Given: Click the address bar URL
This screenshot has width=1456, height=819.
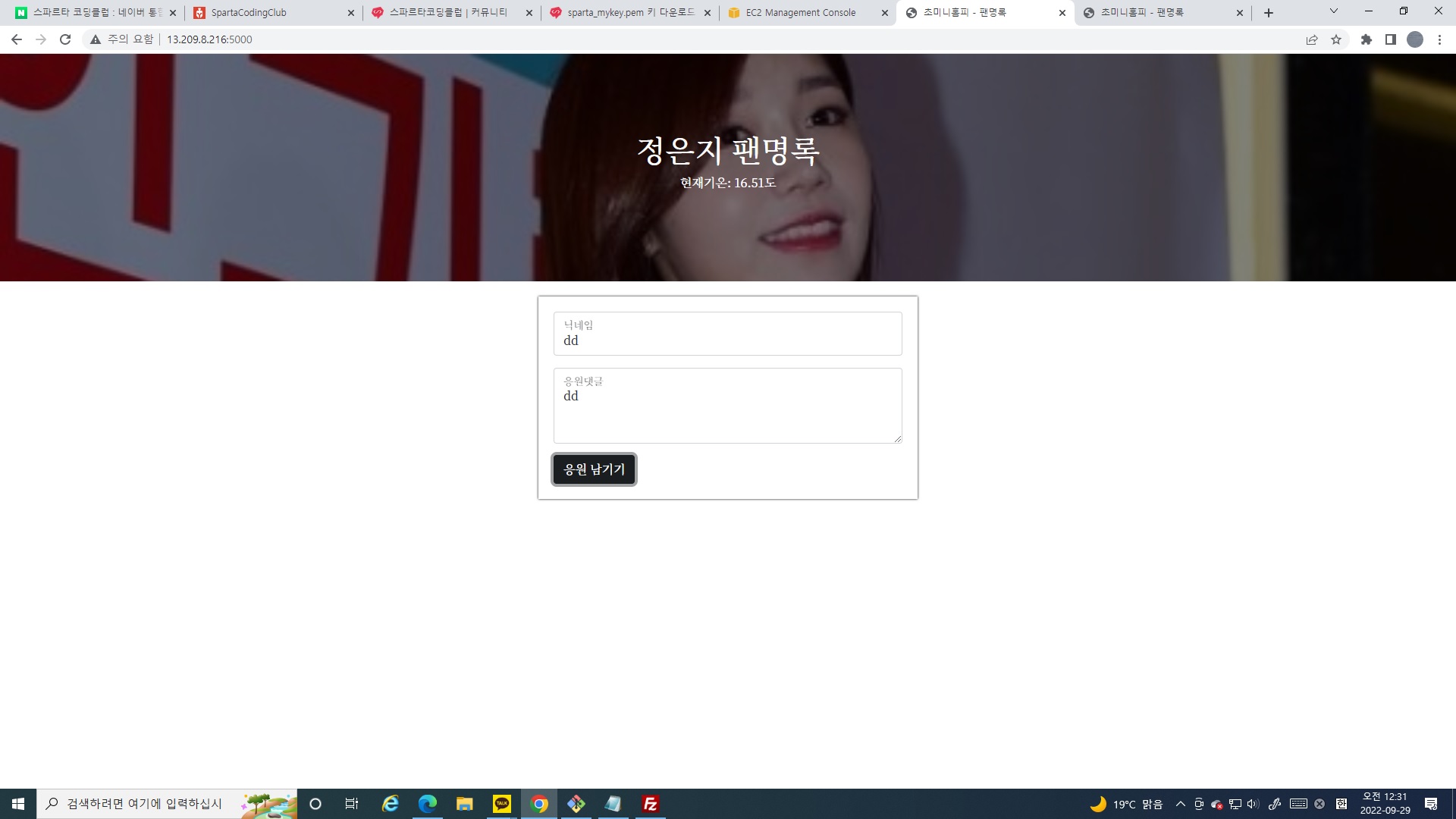Looking at the screenshot, I should pos(209,39).
